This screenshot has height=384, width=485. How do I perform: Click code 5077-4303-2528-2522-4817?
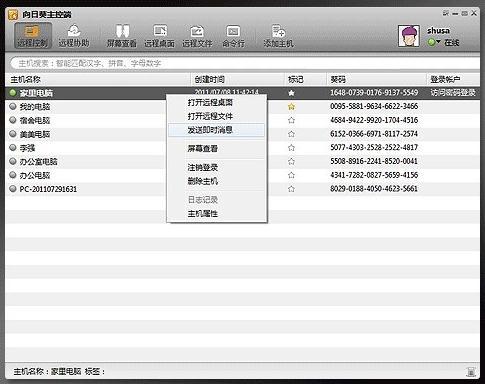(x=374, y=147)
